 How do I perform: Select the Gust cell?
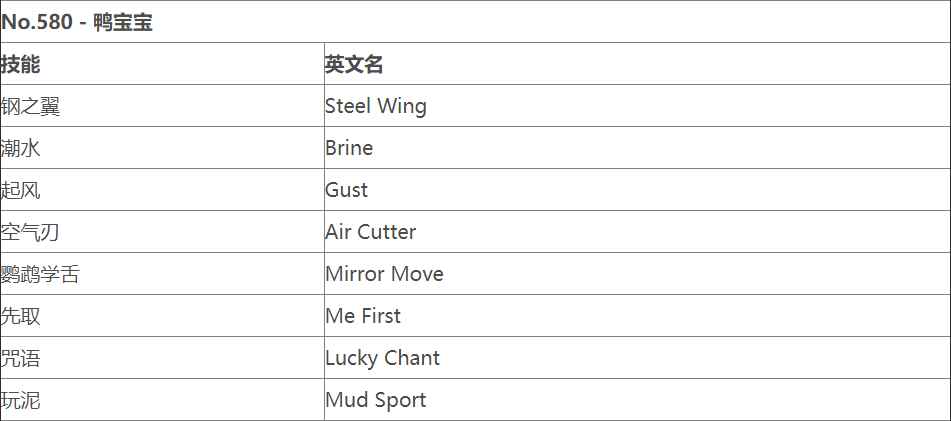tap(347, 190)
